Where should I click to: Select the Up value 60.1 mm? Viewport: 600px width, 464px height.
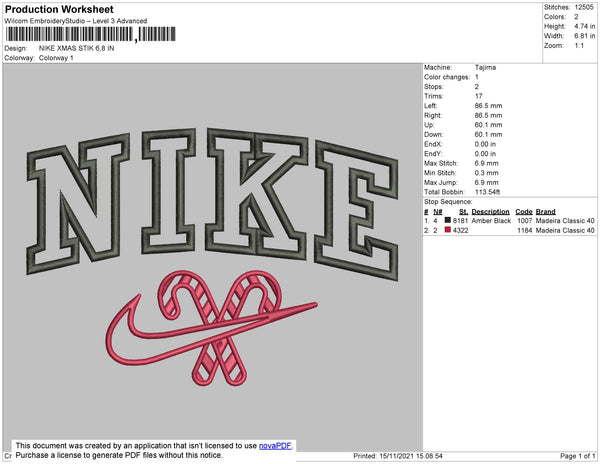[489, 125]
